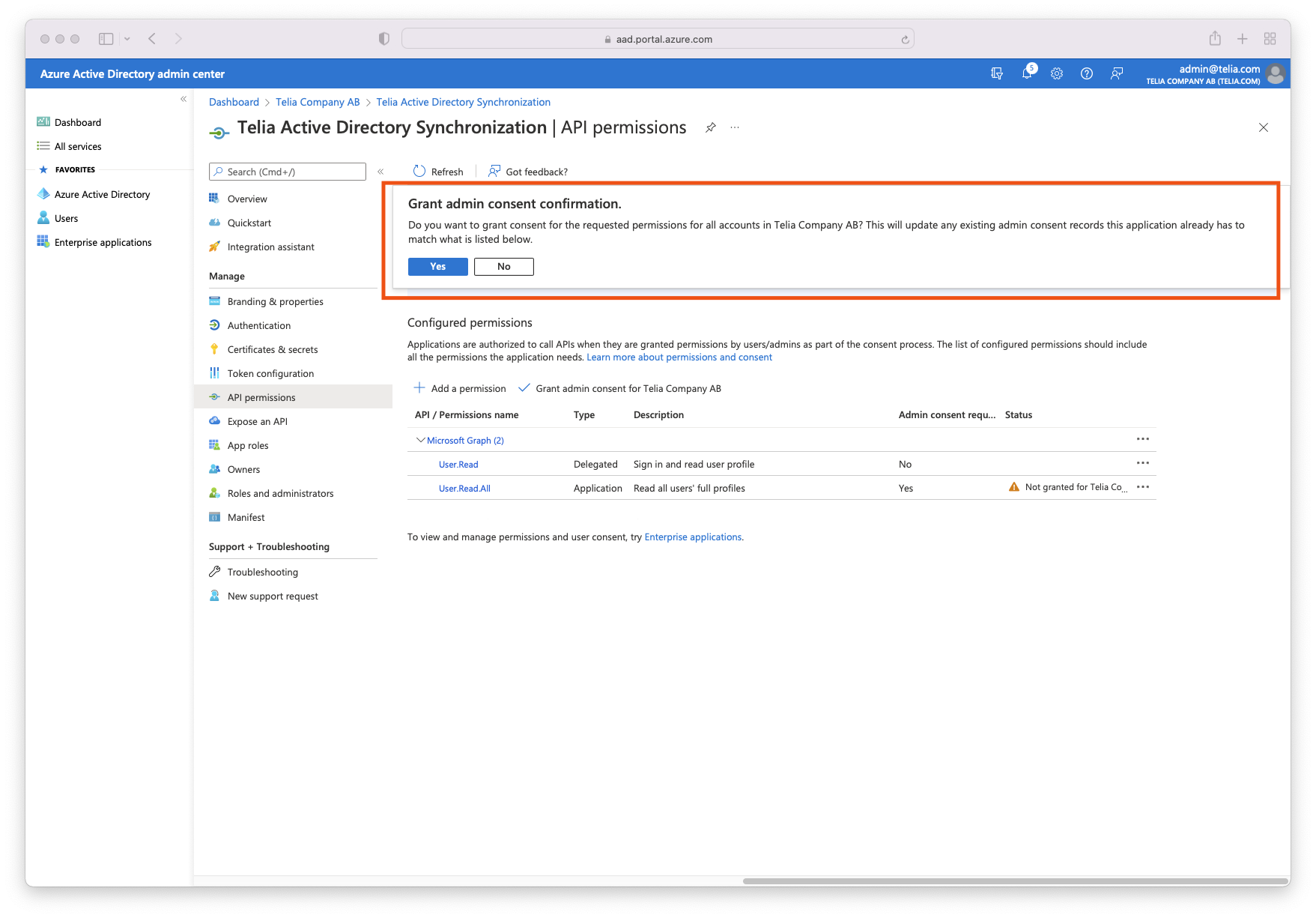The image size is (1316, 918).
Task: Open Branding & properties
Action: coord(275,301)
